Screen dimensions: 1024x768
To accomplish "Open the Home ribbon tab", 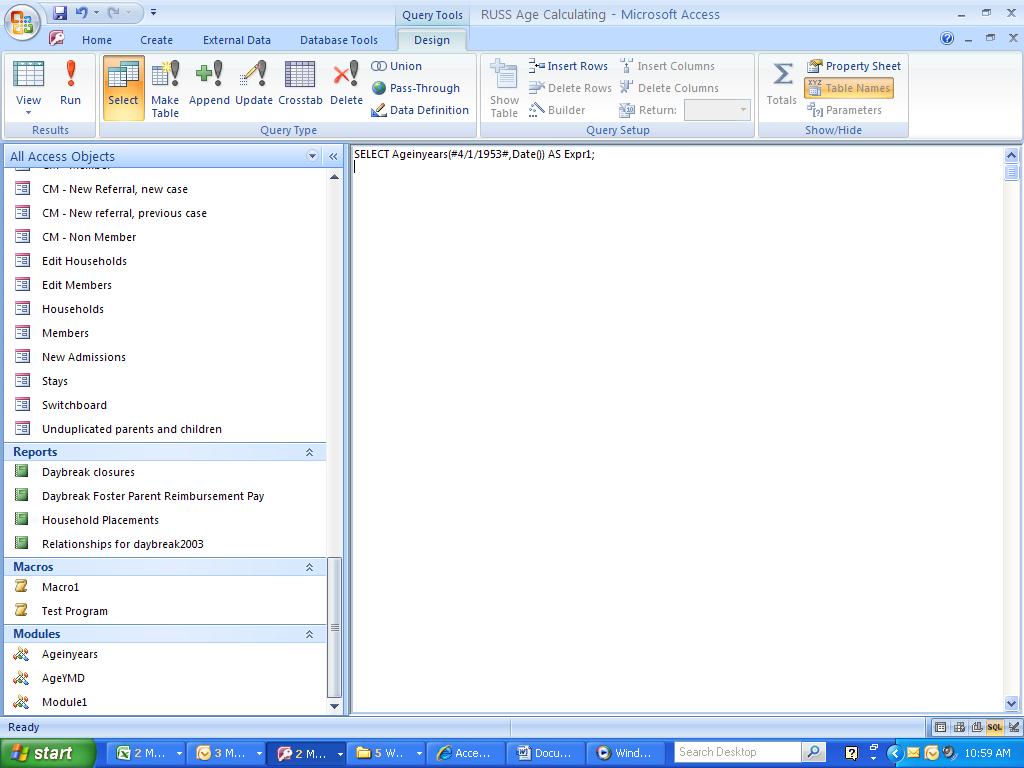I will pos(97,40).
